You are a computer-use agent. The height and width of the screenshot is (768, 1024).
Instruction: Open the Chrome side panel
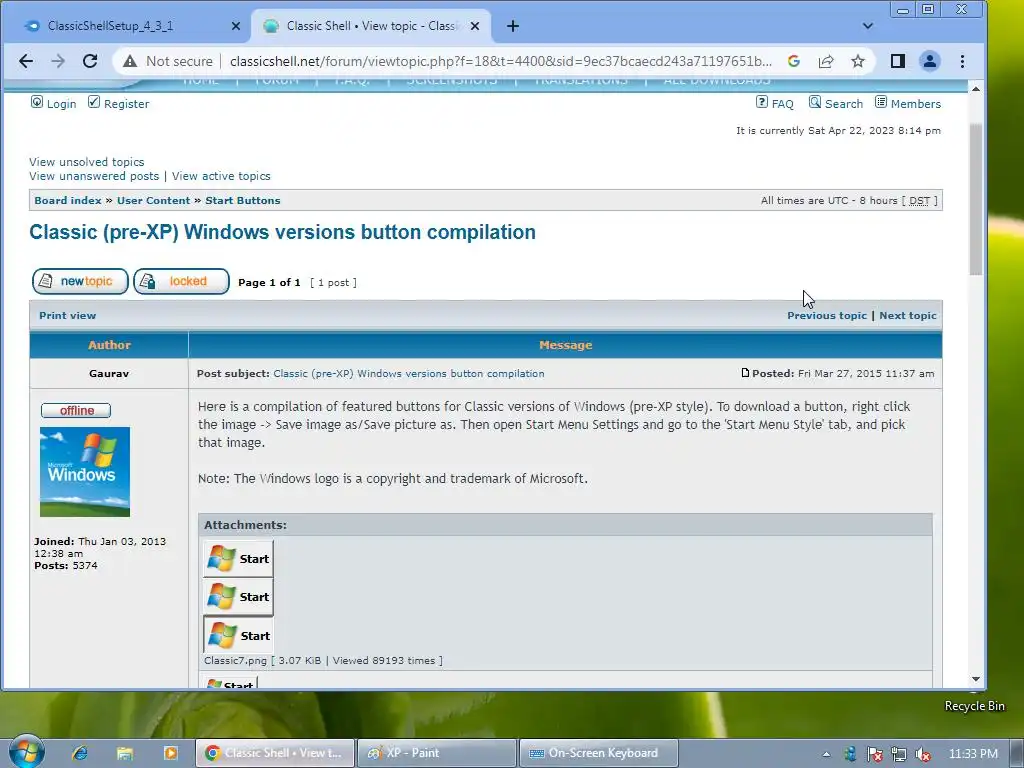click(897, 61)
